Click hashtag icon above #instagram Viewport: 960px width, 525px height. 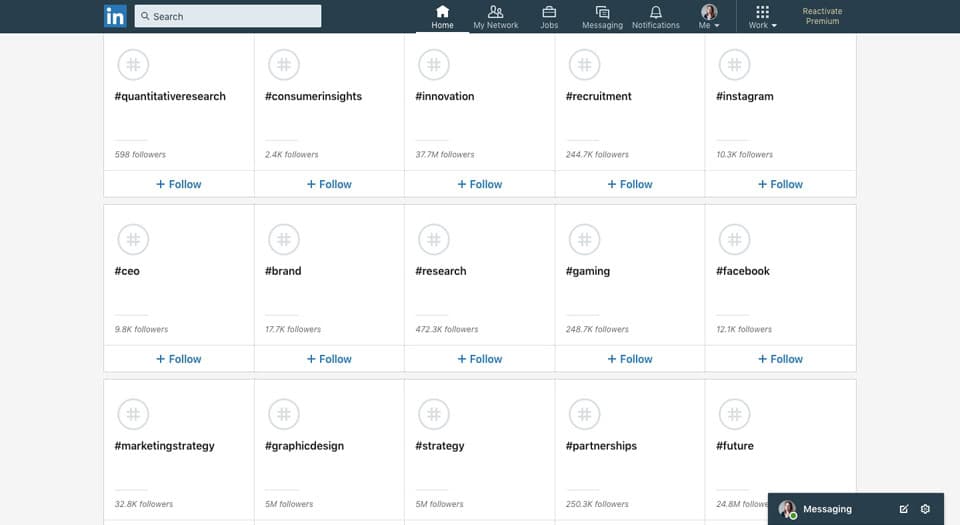(734, 64)
